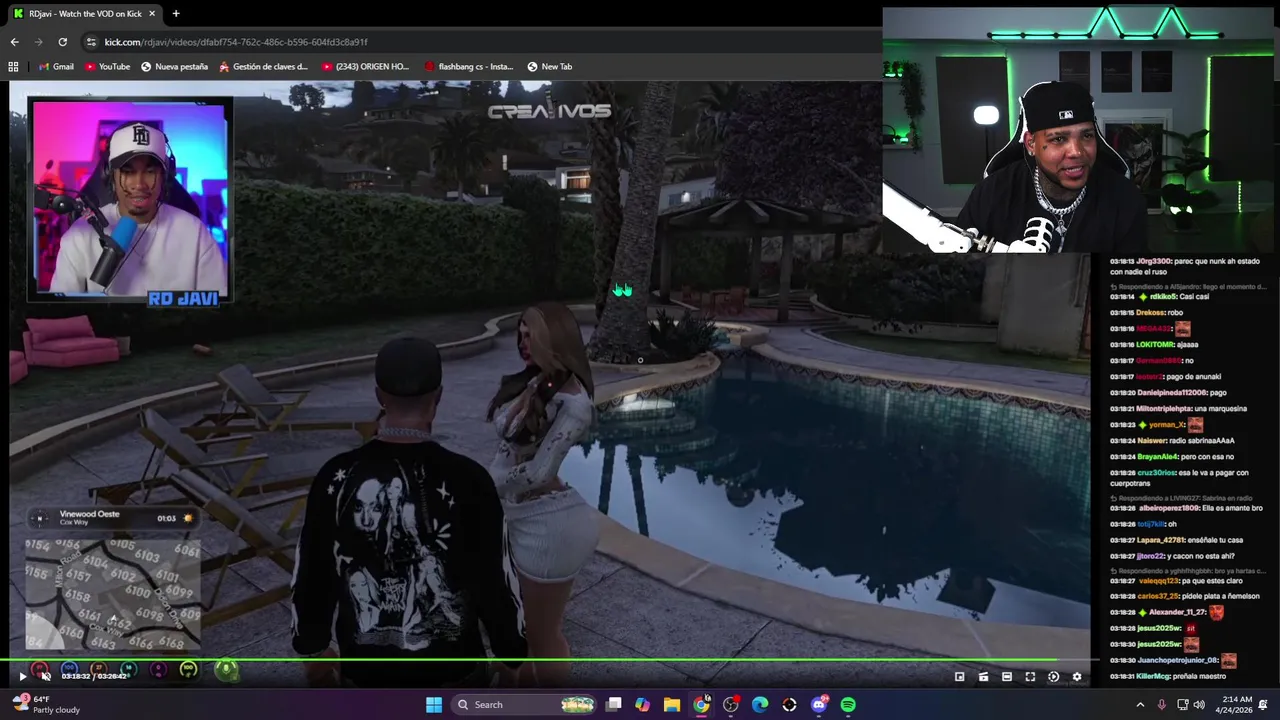Screen dimensions: 1280x720
Task: Open the weather widget showing 64°F
Action: pyautogui.click(x=45, y=705)
